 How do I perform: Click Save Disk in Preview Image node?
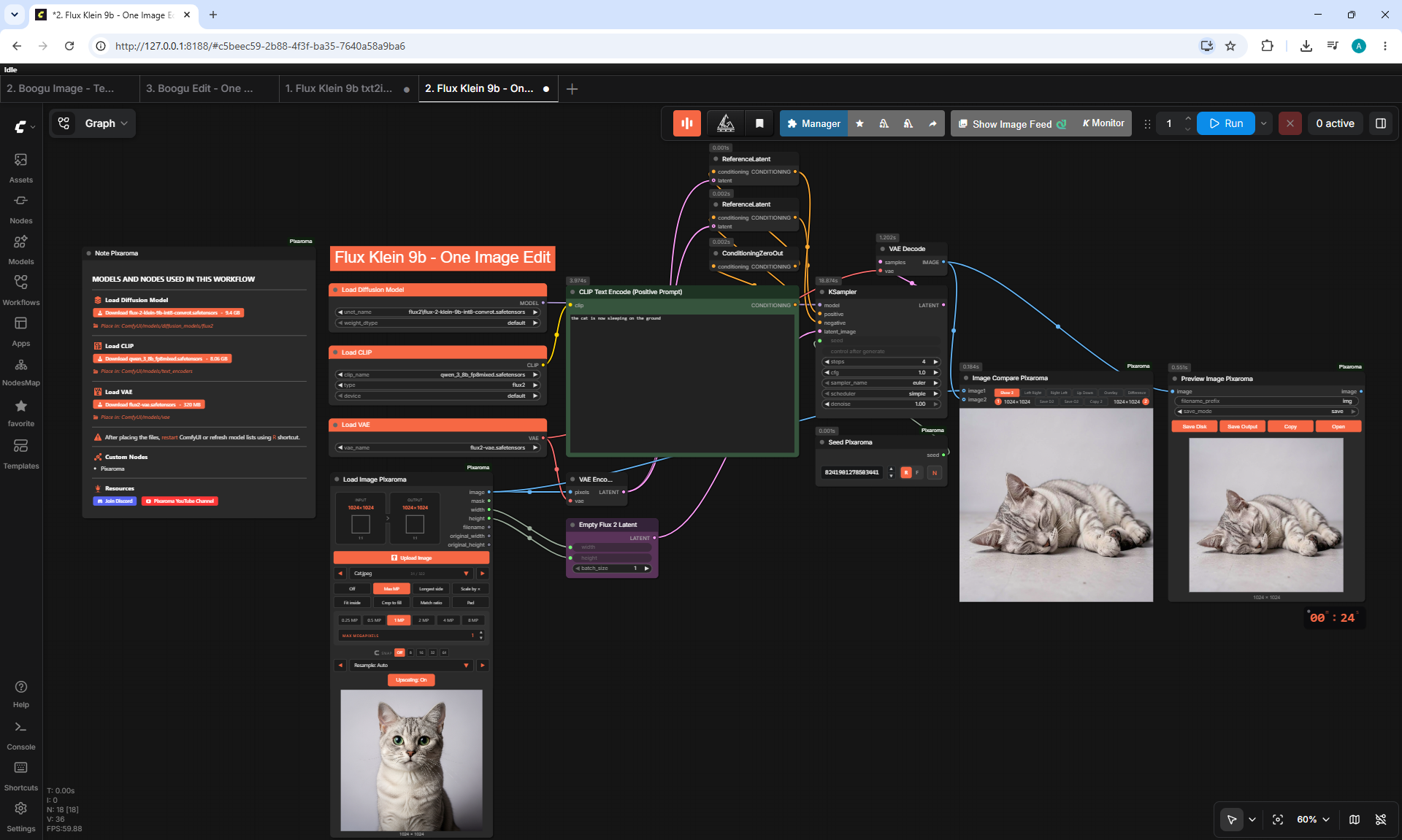coord(1195,427)
